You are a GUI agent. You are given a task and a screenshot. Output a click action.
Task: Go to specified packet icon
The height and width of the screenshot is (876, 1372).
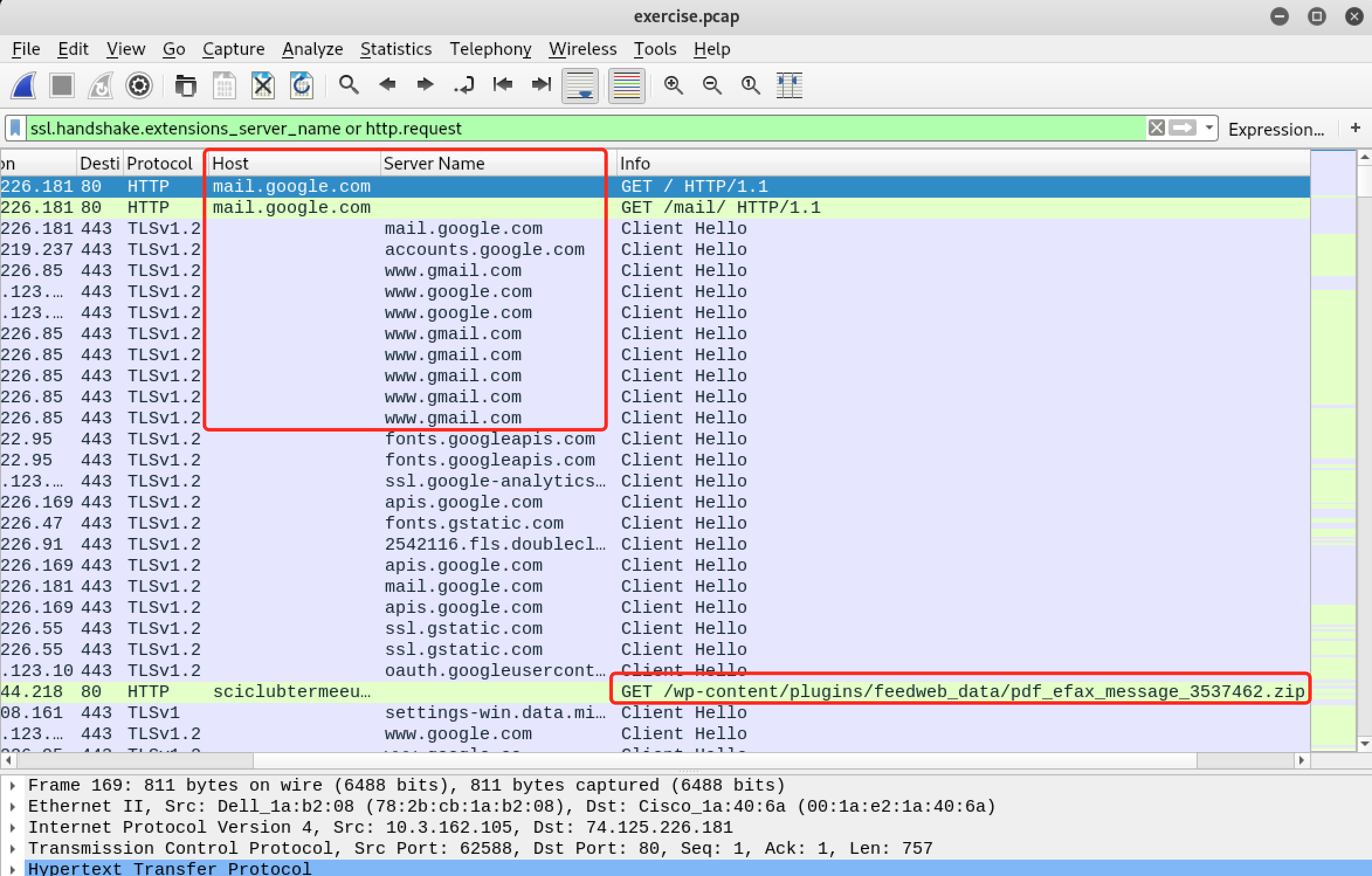(464, 85)
